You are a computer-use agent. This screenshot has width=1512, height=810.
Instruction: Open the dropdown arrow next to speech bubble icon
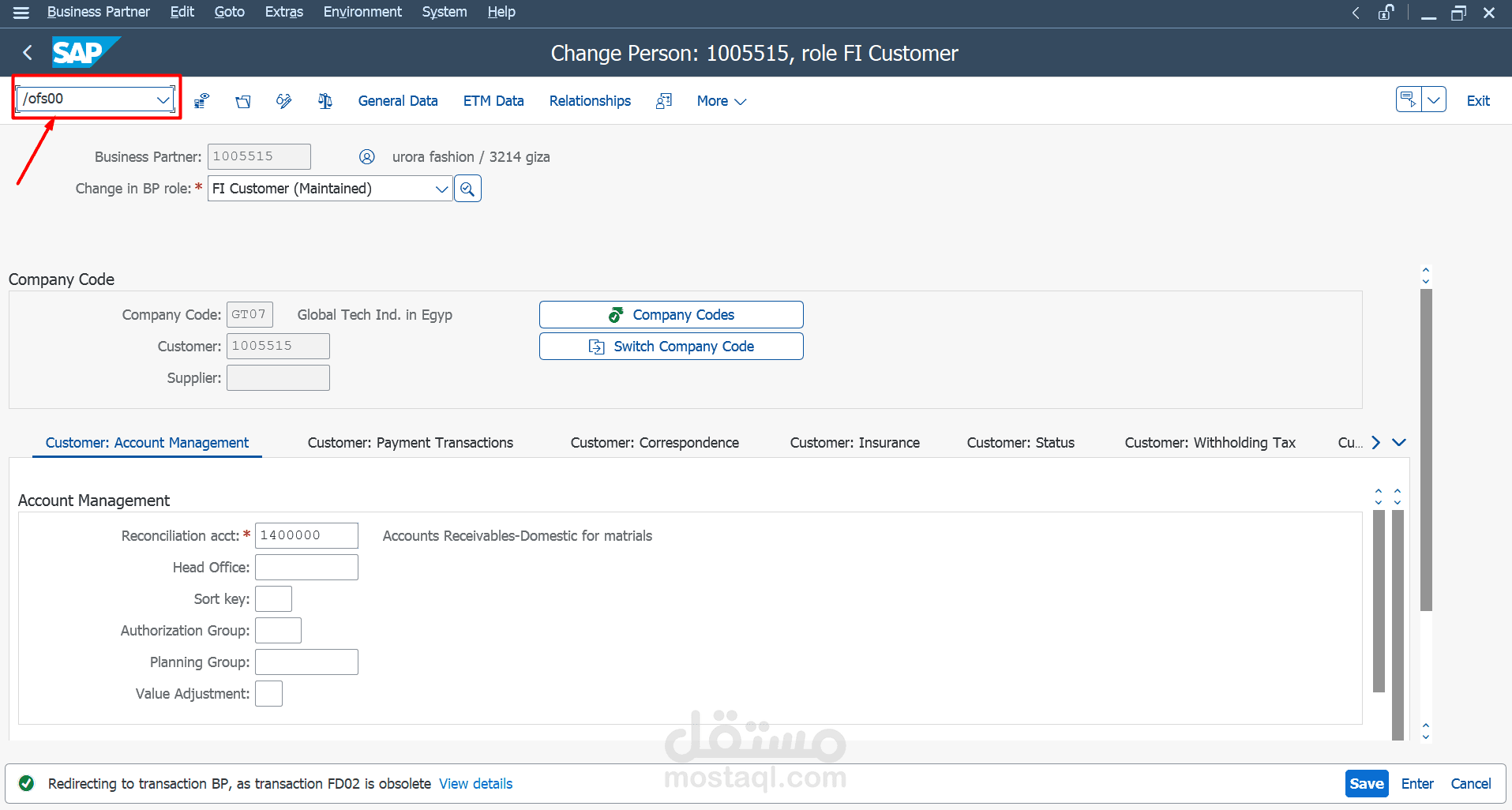point(1434,99)
